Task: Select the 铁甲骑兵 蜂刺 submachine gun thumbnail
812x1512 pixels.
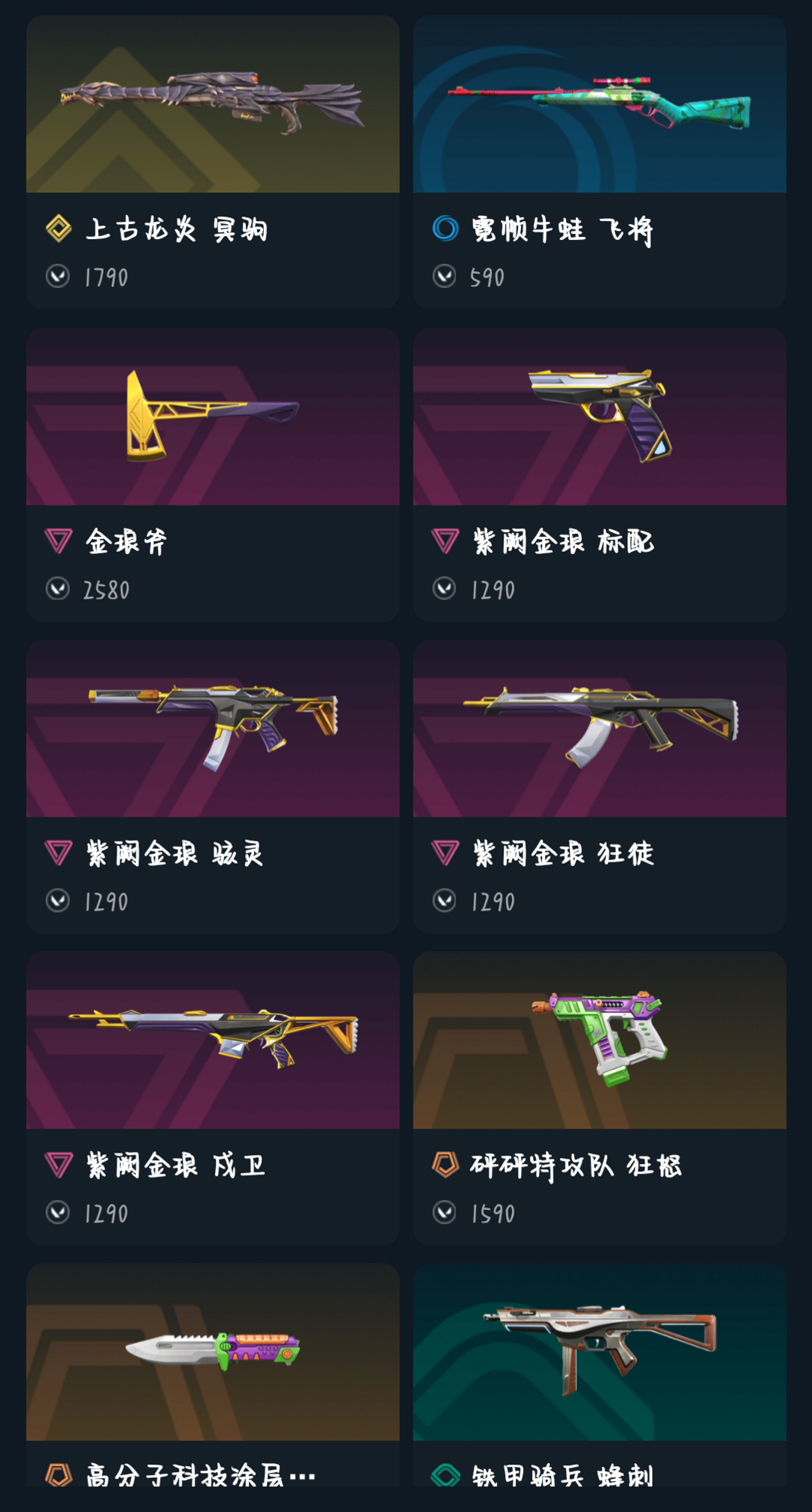Action: click(x=599, y=1352)
